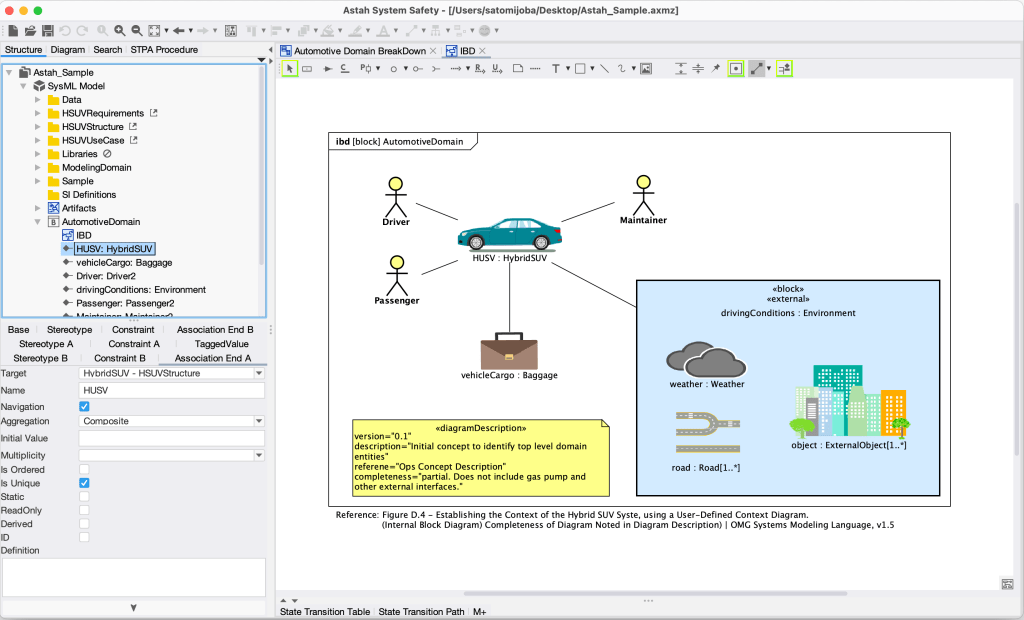
Task: Click the straight Line drawing tool
Action: pos(604,69)
